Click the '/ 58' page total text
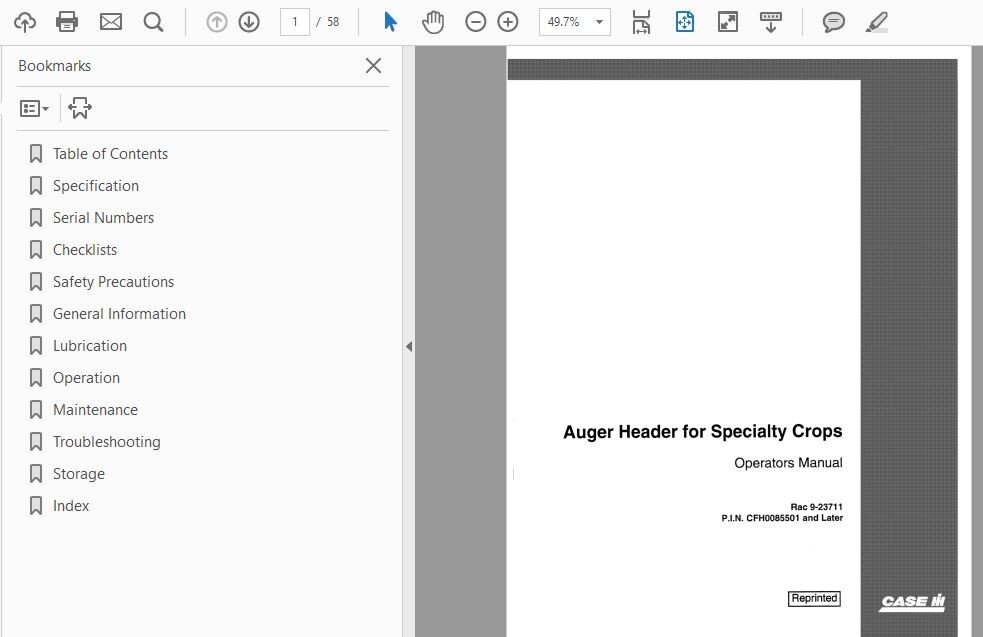The width and height of the screenshot is (983, 637). (x=327, y=22)
